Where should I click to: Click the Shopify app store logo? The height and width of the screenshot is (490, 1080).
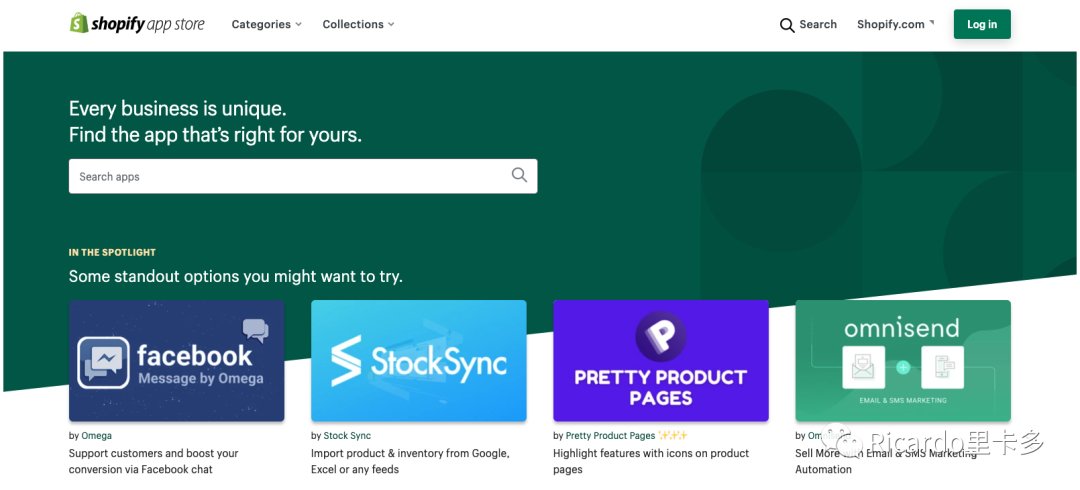click(137, 24)
